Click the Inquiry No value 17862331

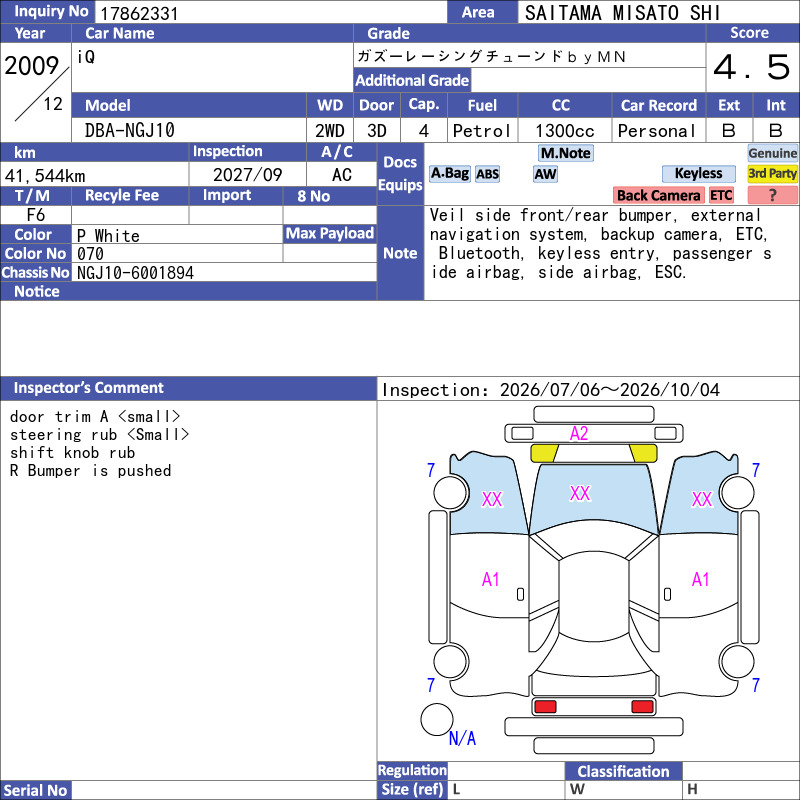pos(139,13)
